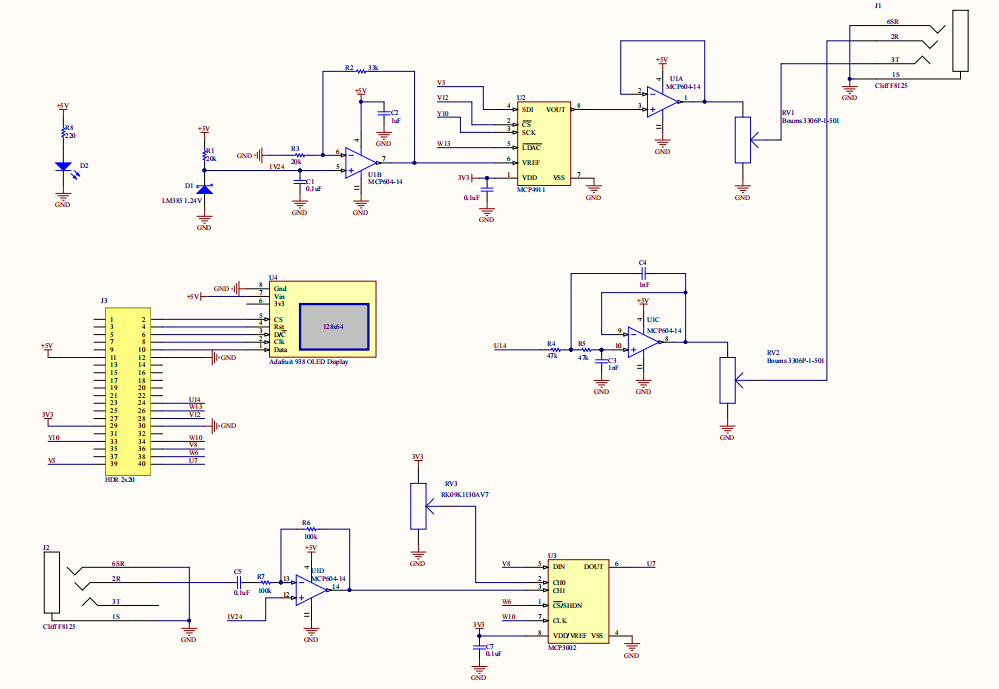Click the 128x64 OLED display screen

[x=333, y=326]
